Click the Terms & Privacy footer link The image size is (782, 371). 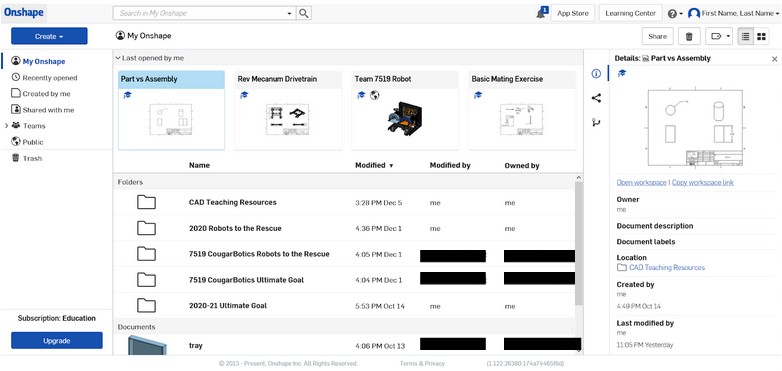tap(422, 364)
